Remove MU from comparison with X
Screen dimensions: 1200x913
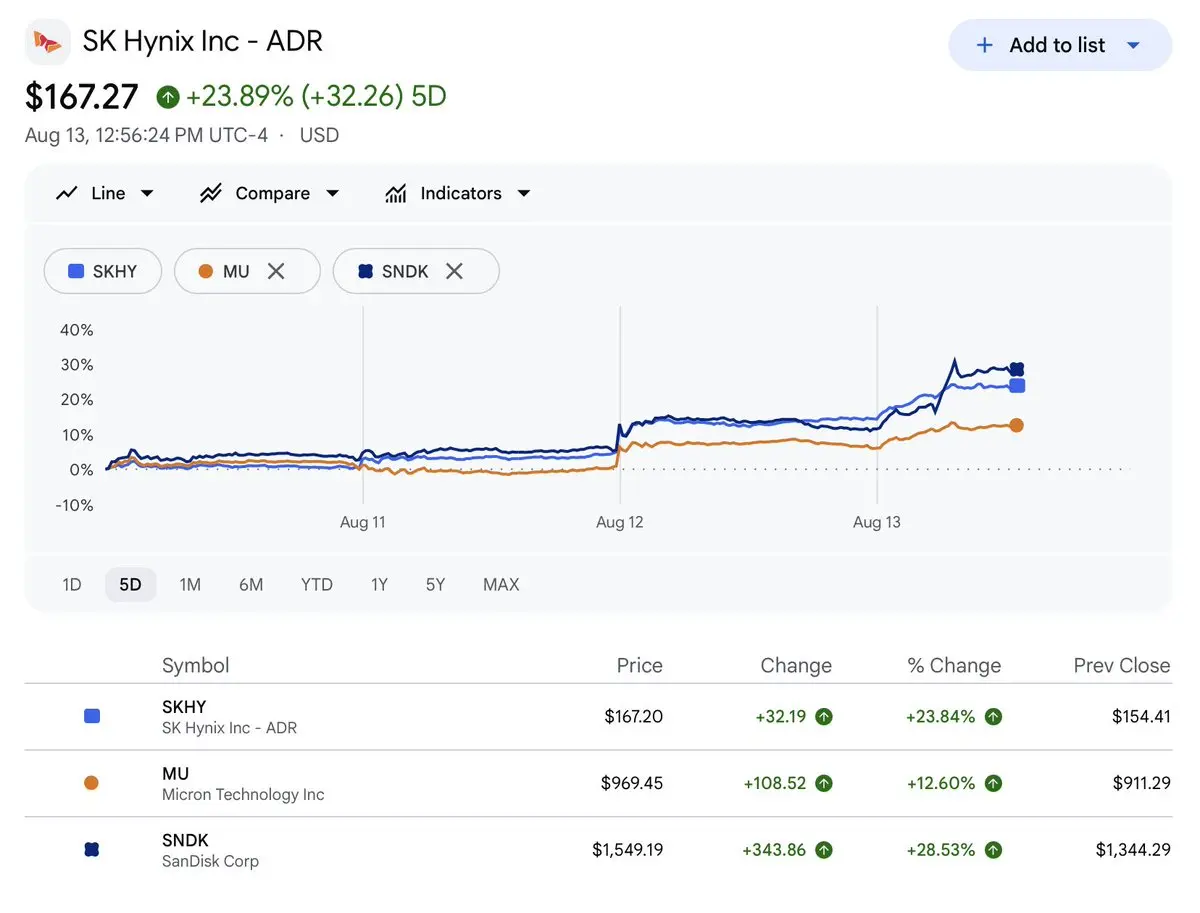click(276, 271)
